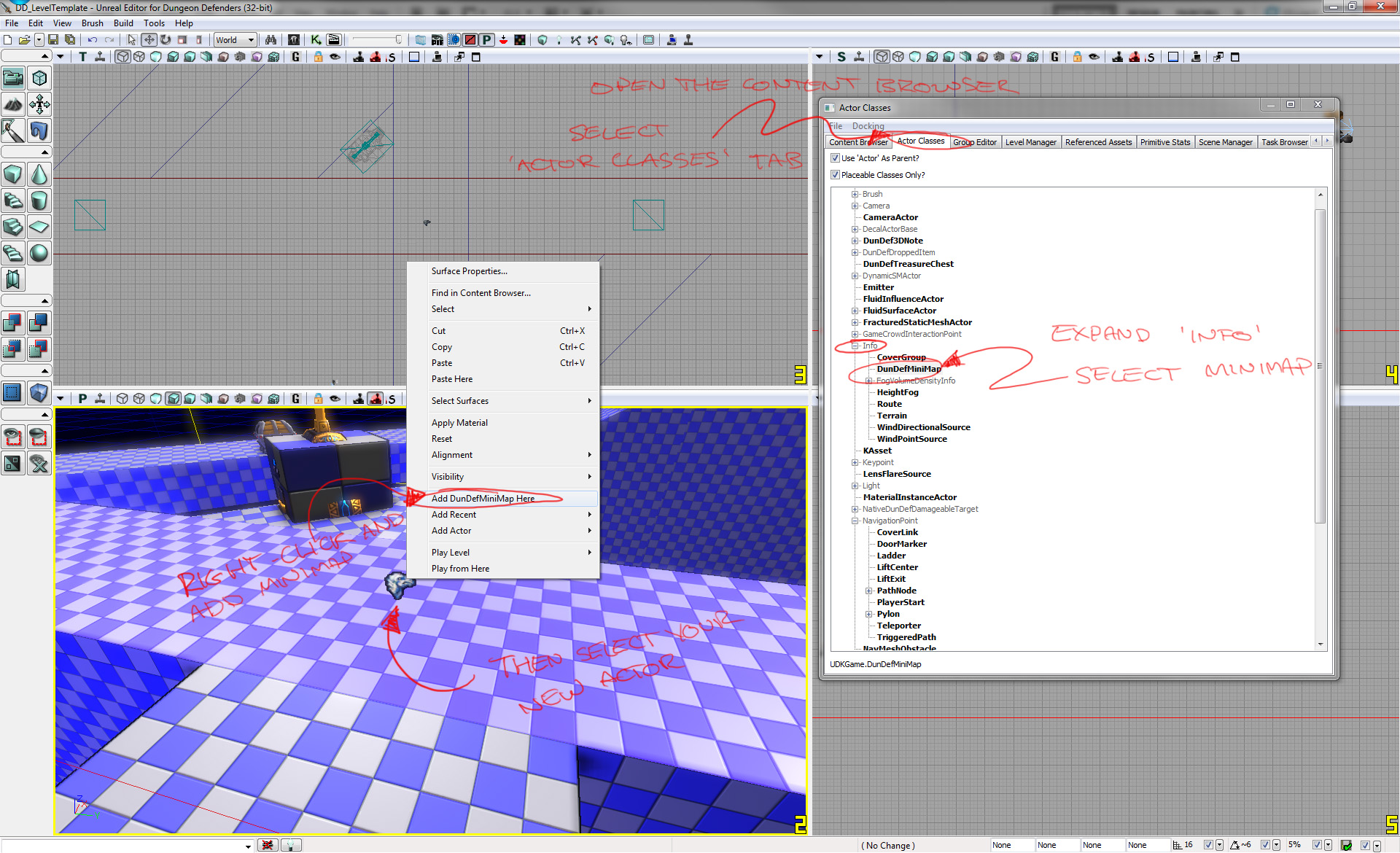
Task: Add a Volume from builder brush
Action: click(x=39, y=393)
